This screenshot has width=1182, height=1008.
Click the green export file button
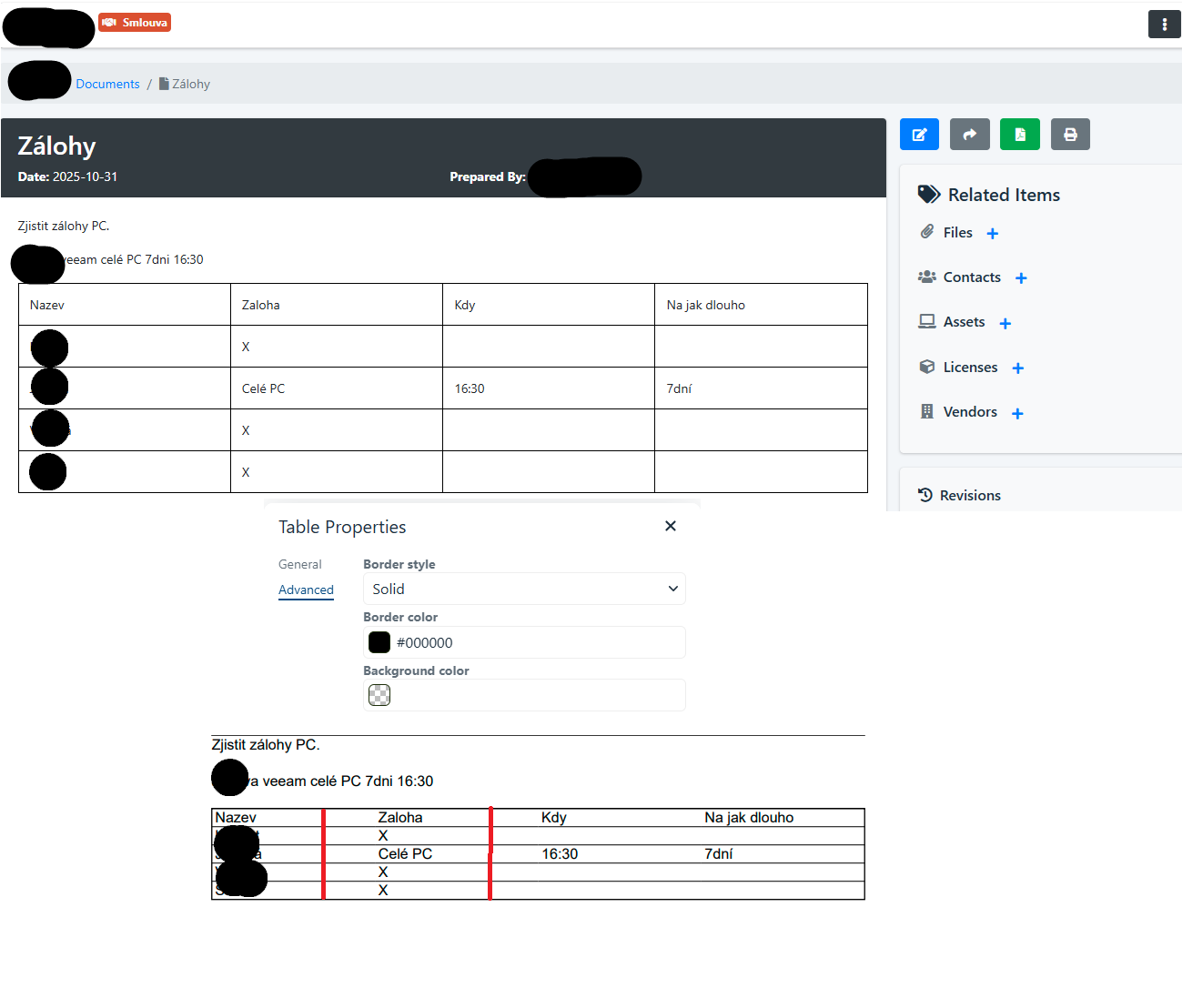click(1019, 135)
